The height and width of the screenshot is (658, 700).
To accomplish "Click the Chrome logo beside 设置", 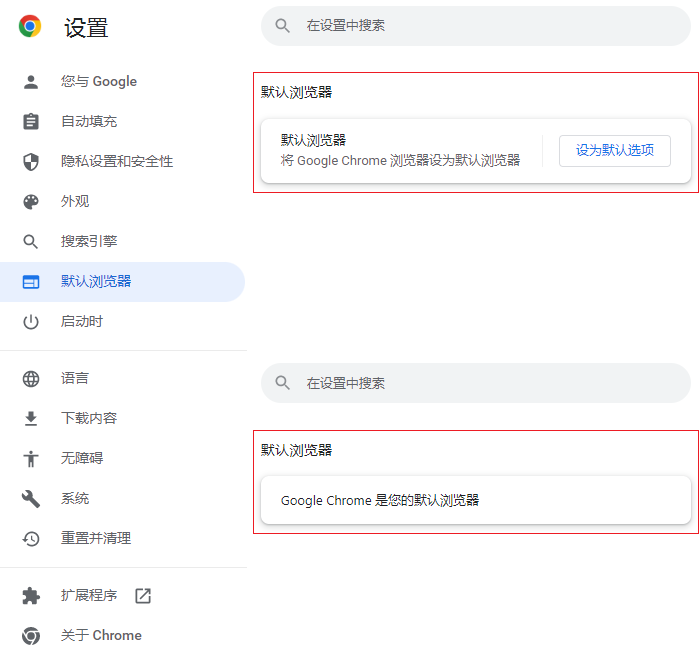I will 30,26.
